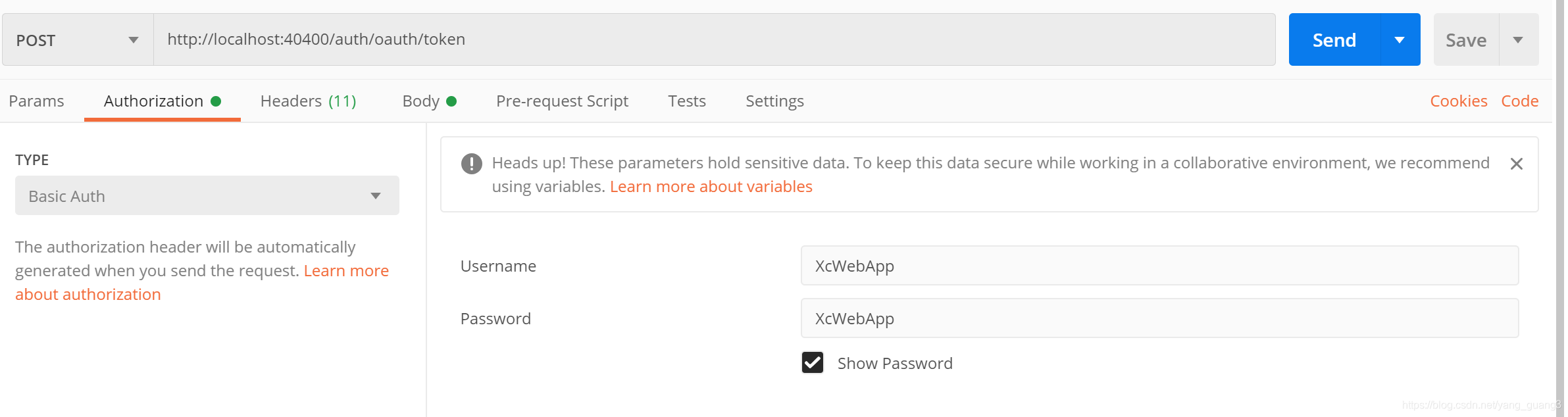Open the Send button dropdown arrow

pos(1400,40)
